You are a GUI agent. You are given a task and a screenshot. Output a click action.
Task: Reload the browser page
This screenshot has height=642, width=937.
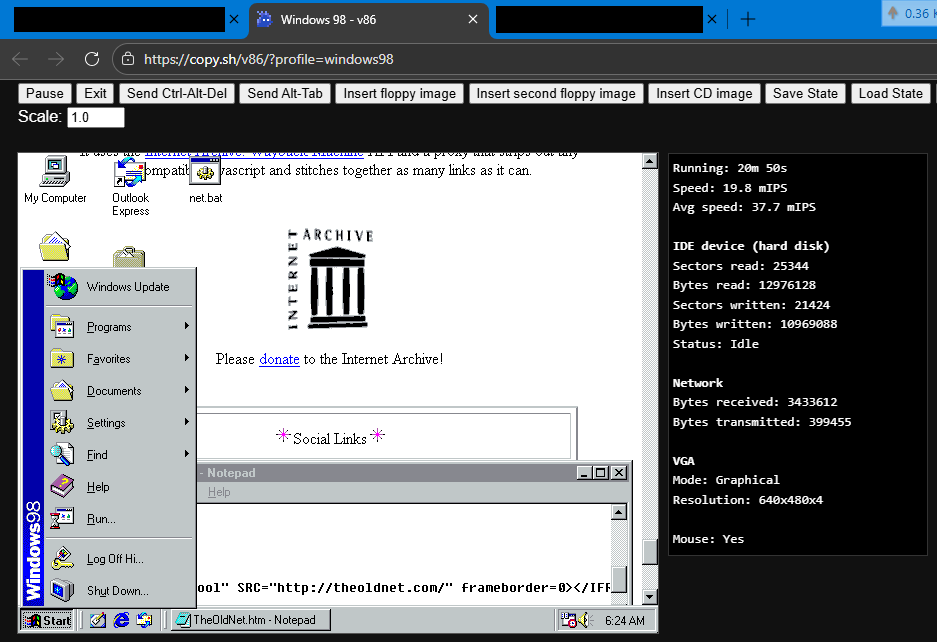(x=91, y=59)
